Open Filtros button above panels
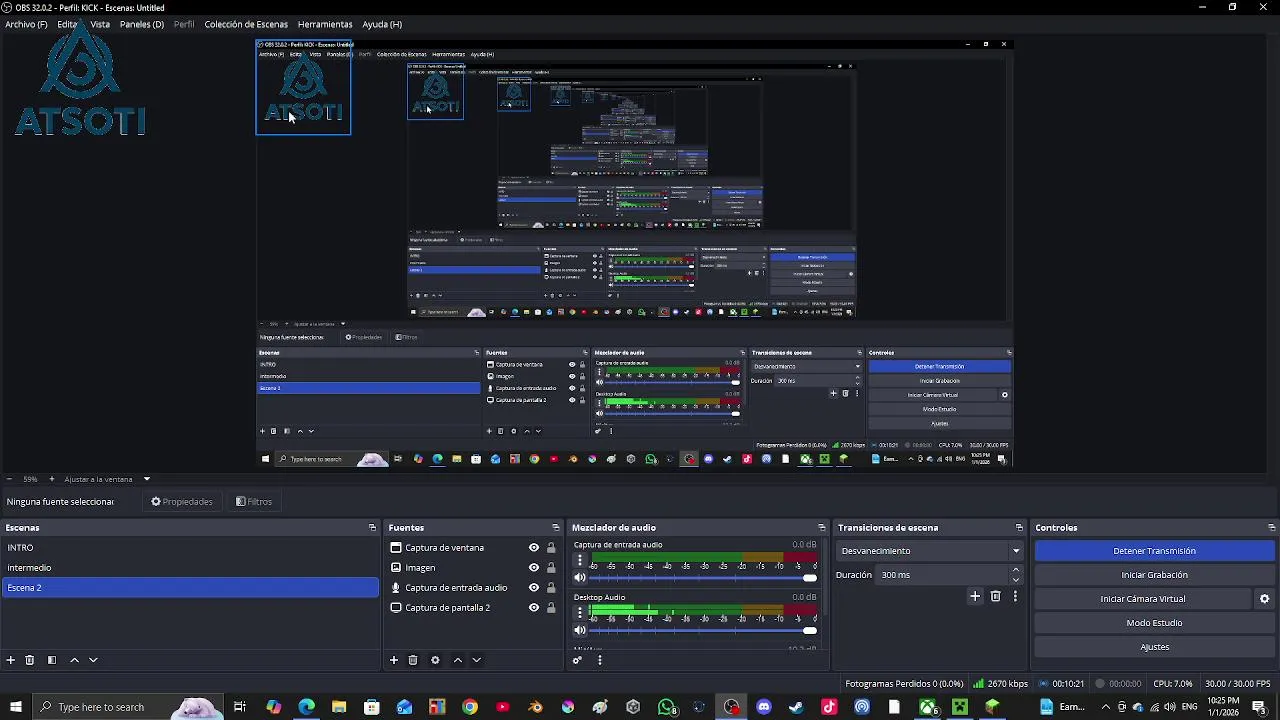Viewport: 1280px width, 720px height. [x=254, y=502]
